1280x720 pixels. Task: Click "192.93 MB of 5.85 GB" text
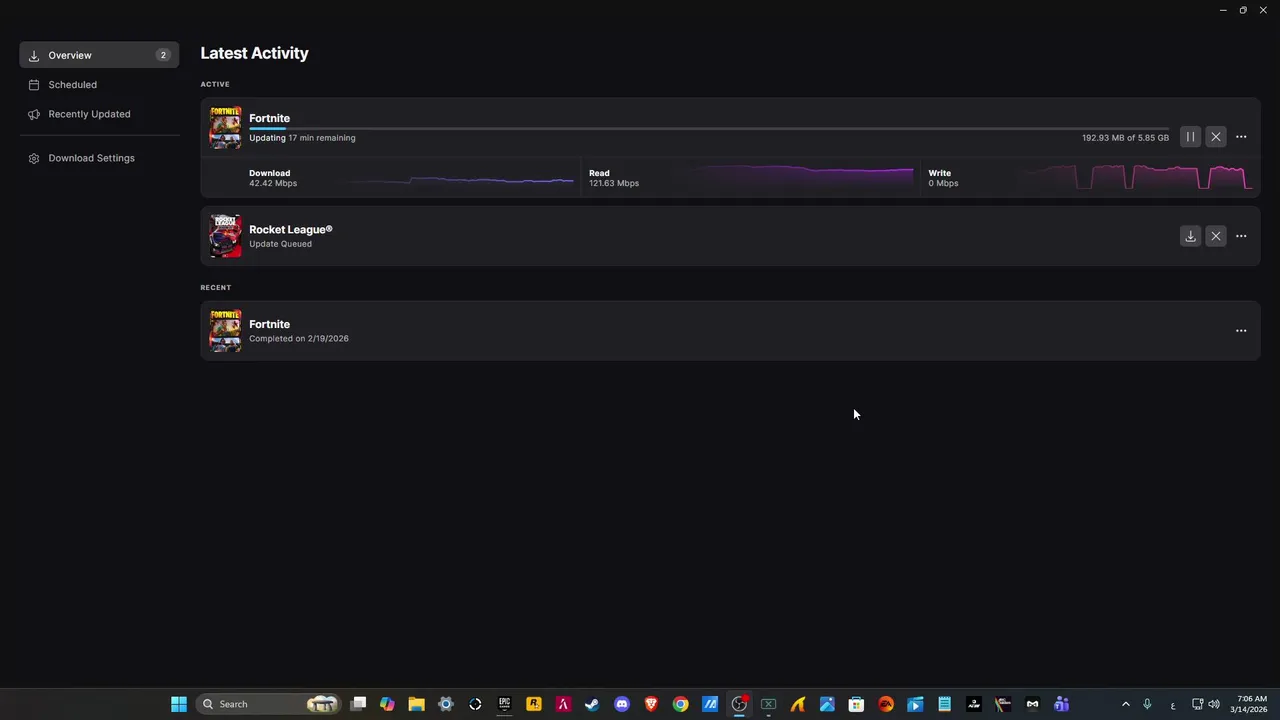point(1125,138)
